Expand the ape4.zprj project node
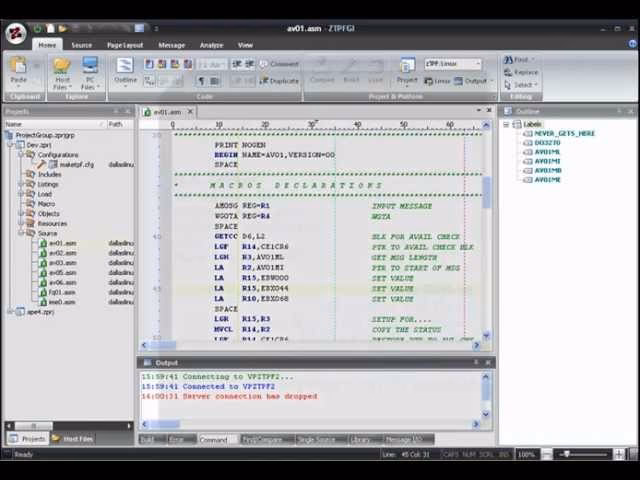 click(x=10, y=312)
